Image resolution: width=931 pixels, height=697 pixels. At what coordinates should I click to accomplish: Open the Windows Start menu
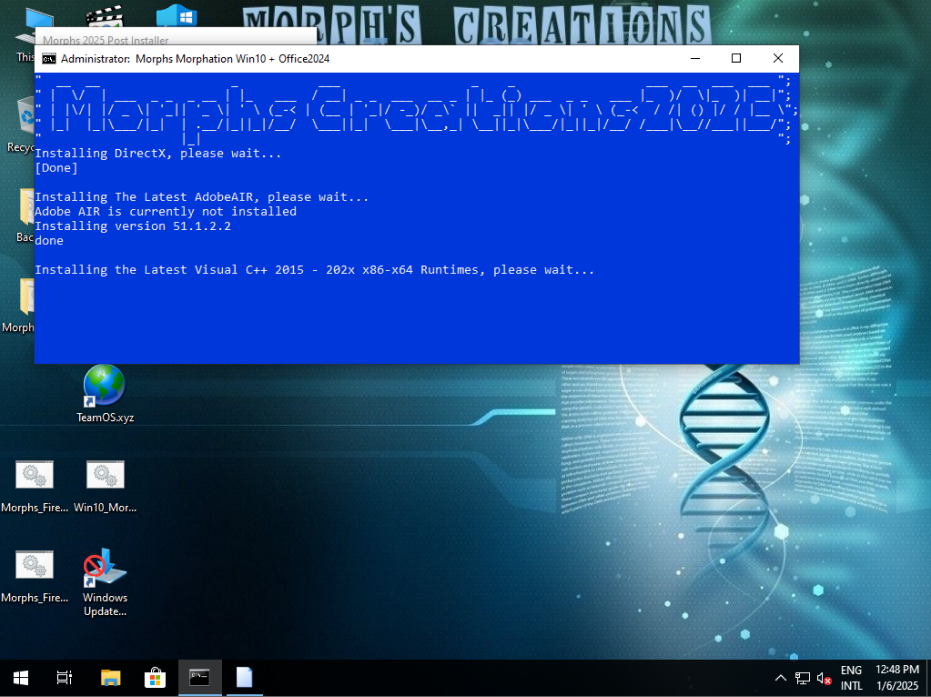click(x=20, y=677)
